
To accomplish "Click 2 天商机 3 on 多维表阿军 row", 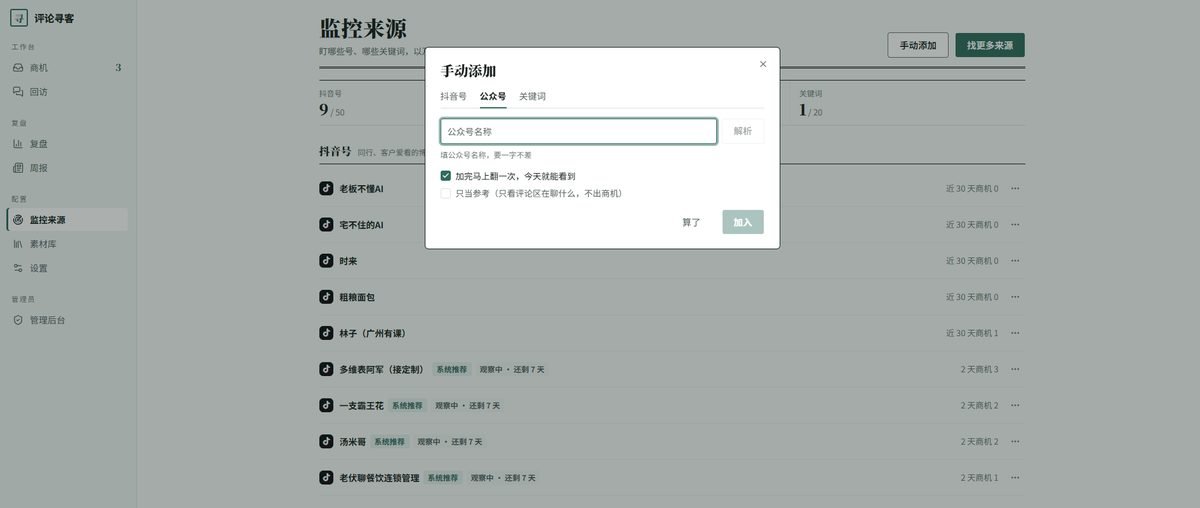I will (x=979, y=370).
